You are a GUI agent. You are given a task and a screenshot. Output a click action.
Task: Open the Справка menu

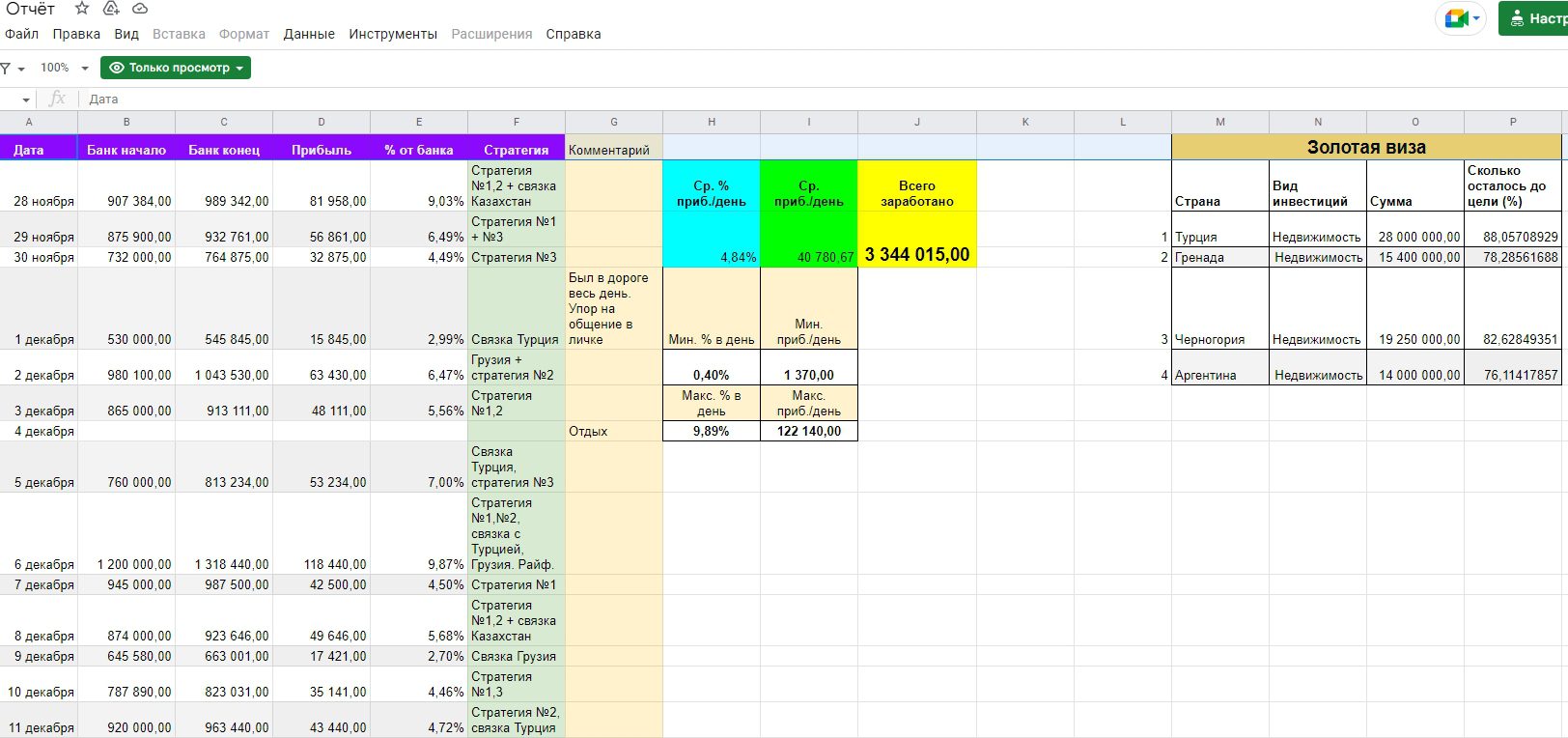574,34
